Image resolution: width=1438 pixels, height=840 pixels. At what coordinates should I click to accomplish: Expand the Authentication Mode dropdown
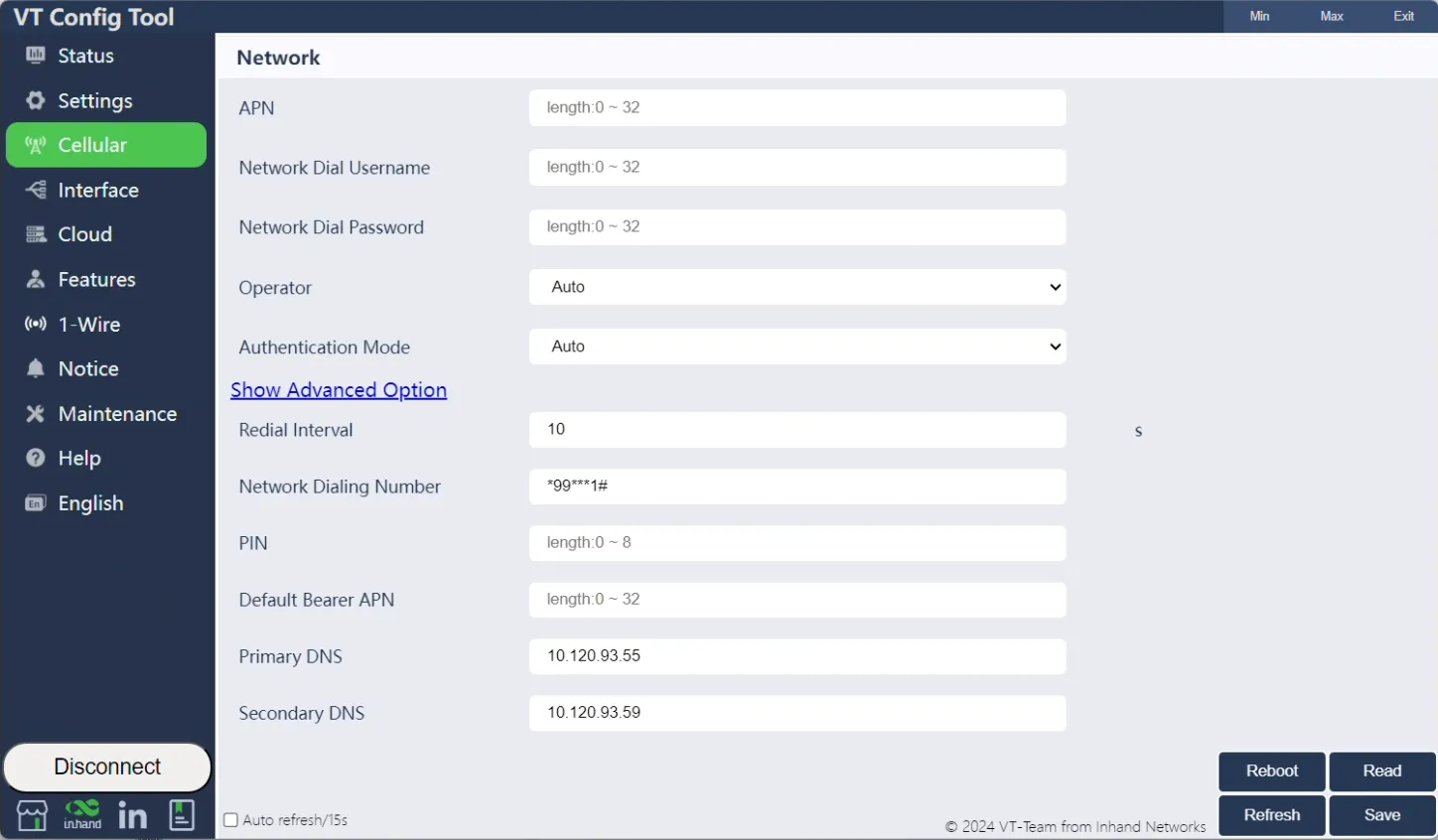point(797,347)
